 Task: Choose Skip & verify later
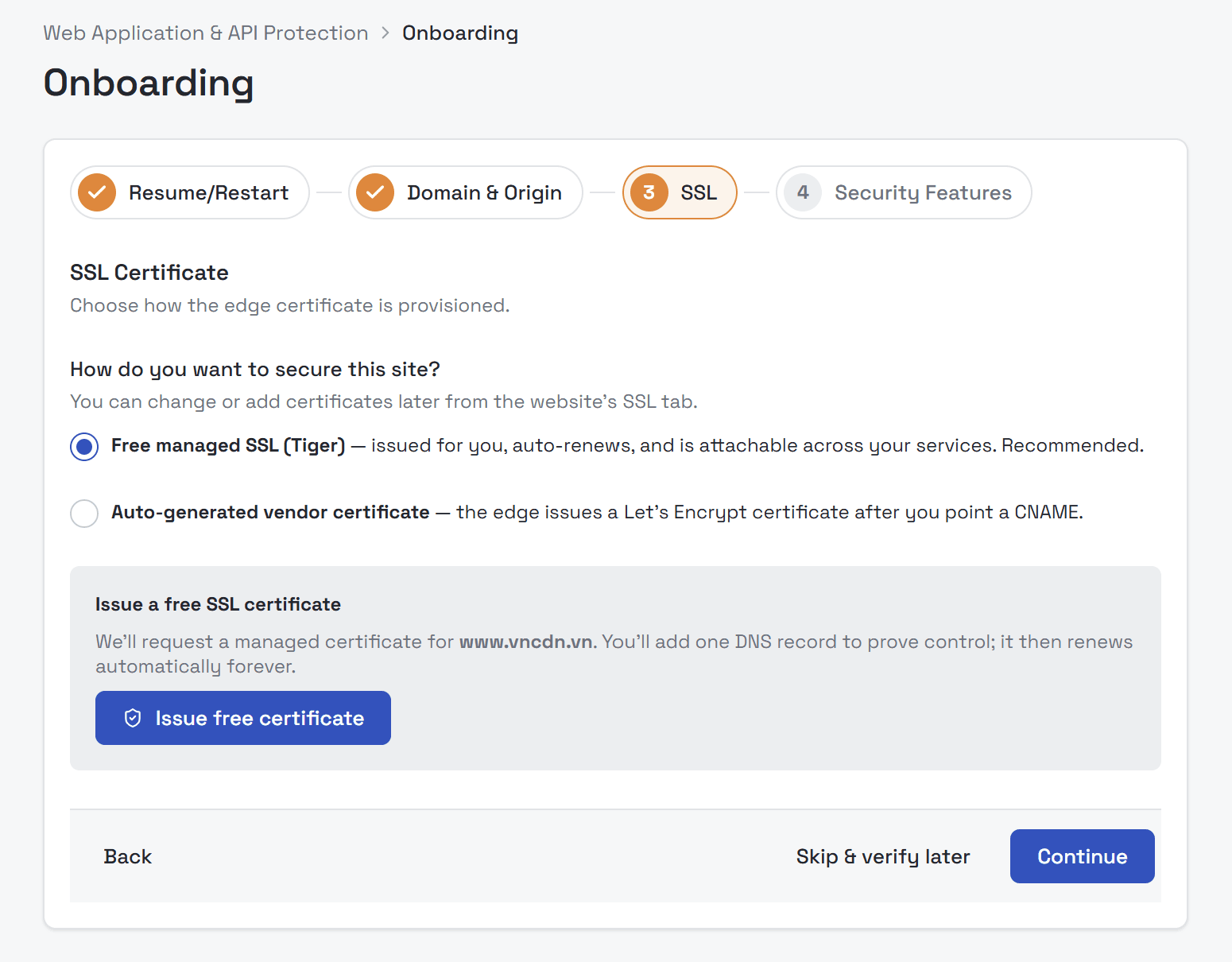coord(883,856)
